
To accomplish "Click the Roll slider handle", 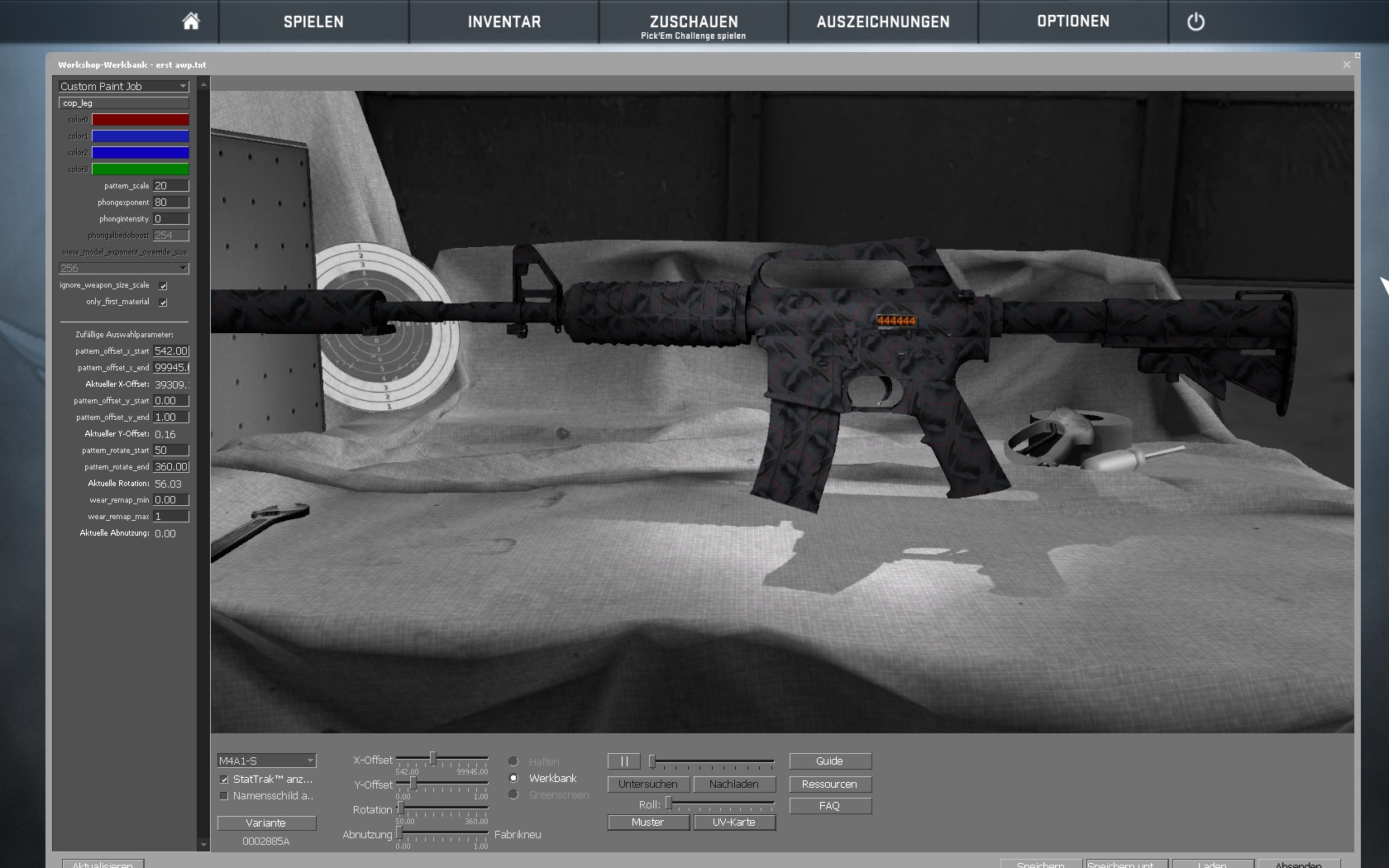I will (x=668, y=803).
